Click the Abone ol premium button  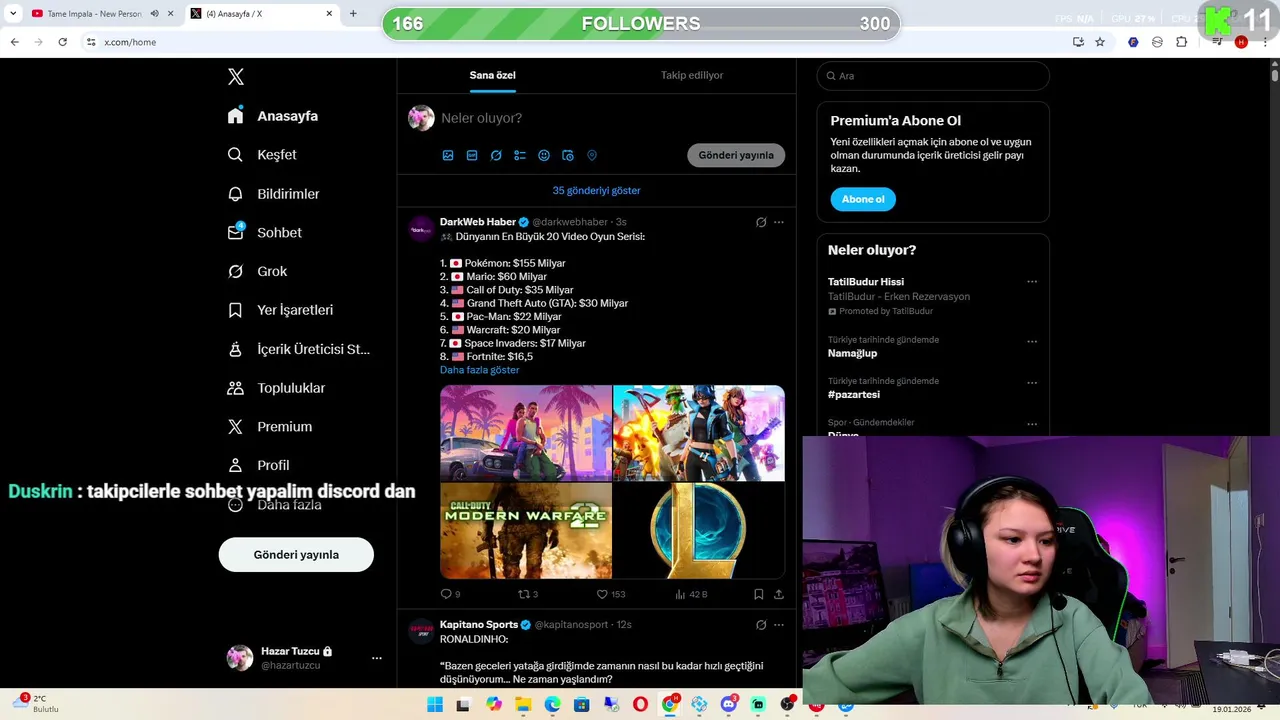click(x=863, y=199)
